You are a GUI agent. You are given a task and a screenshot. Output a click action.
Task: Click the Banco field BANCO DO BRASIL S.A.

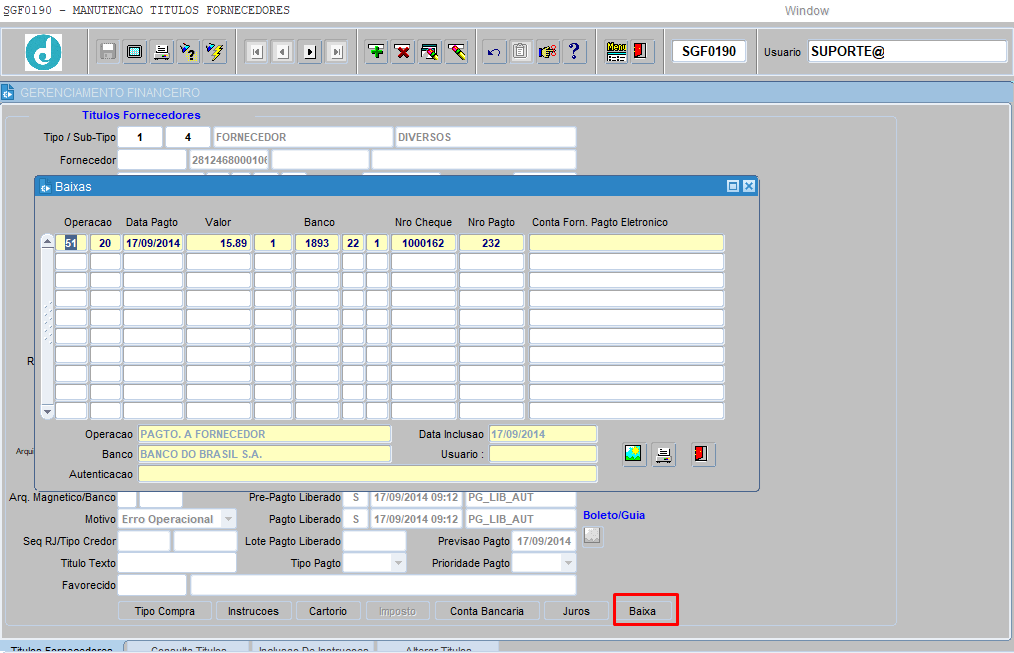264,454
